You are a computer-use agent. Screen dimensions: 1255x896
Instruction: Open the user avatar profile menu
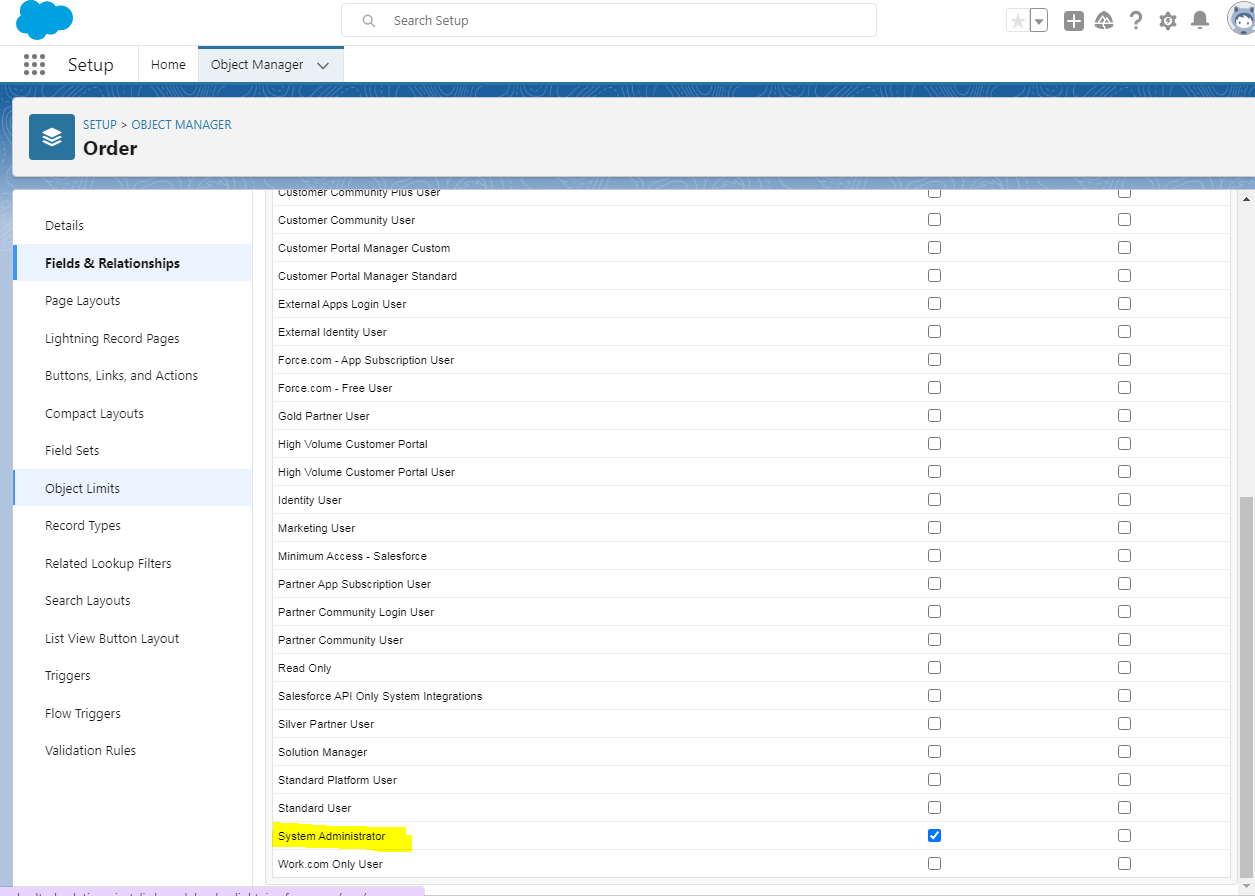tap(1242, 19)
